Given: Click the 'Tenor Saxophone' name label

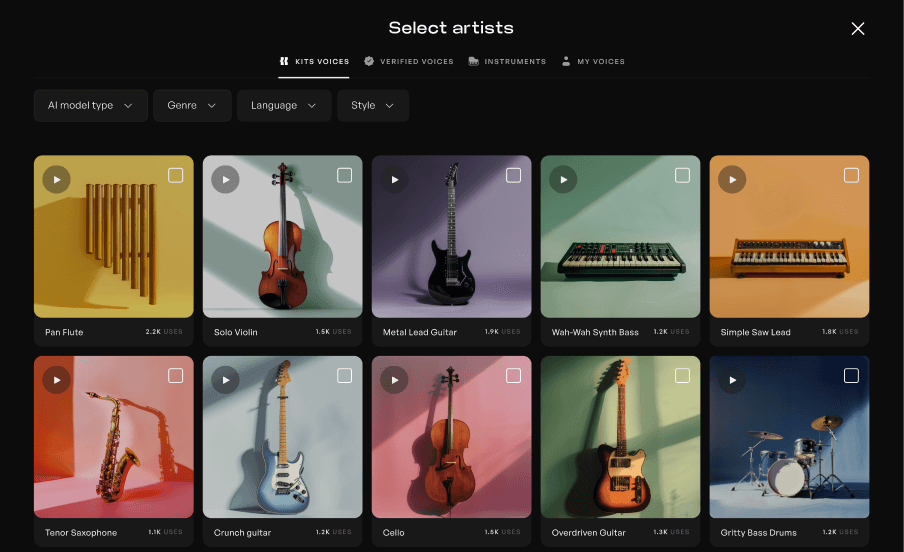Looking at the screenshot, I should click(81, 533).
